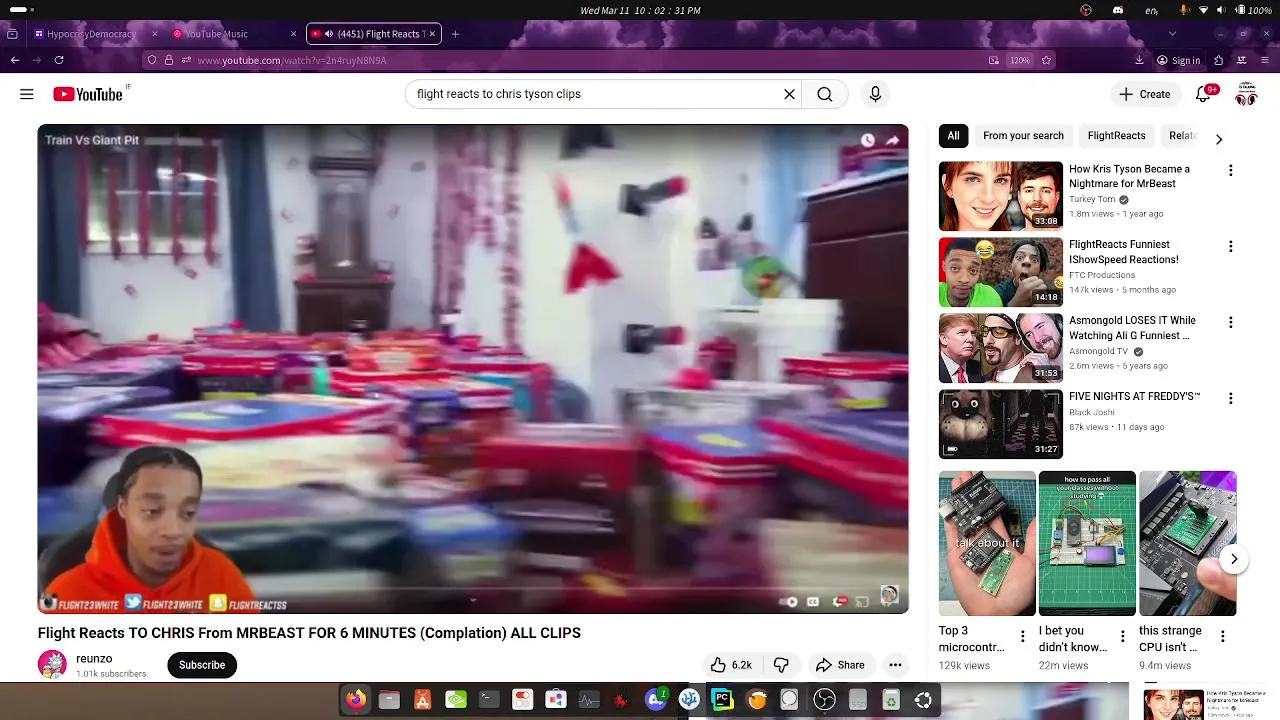Reload the page in browser
This screenshot has width=1280, height=720.
(59, 60)
